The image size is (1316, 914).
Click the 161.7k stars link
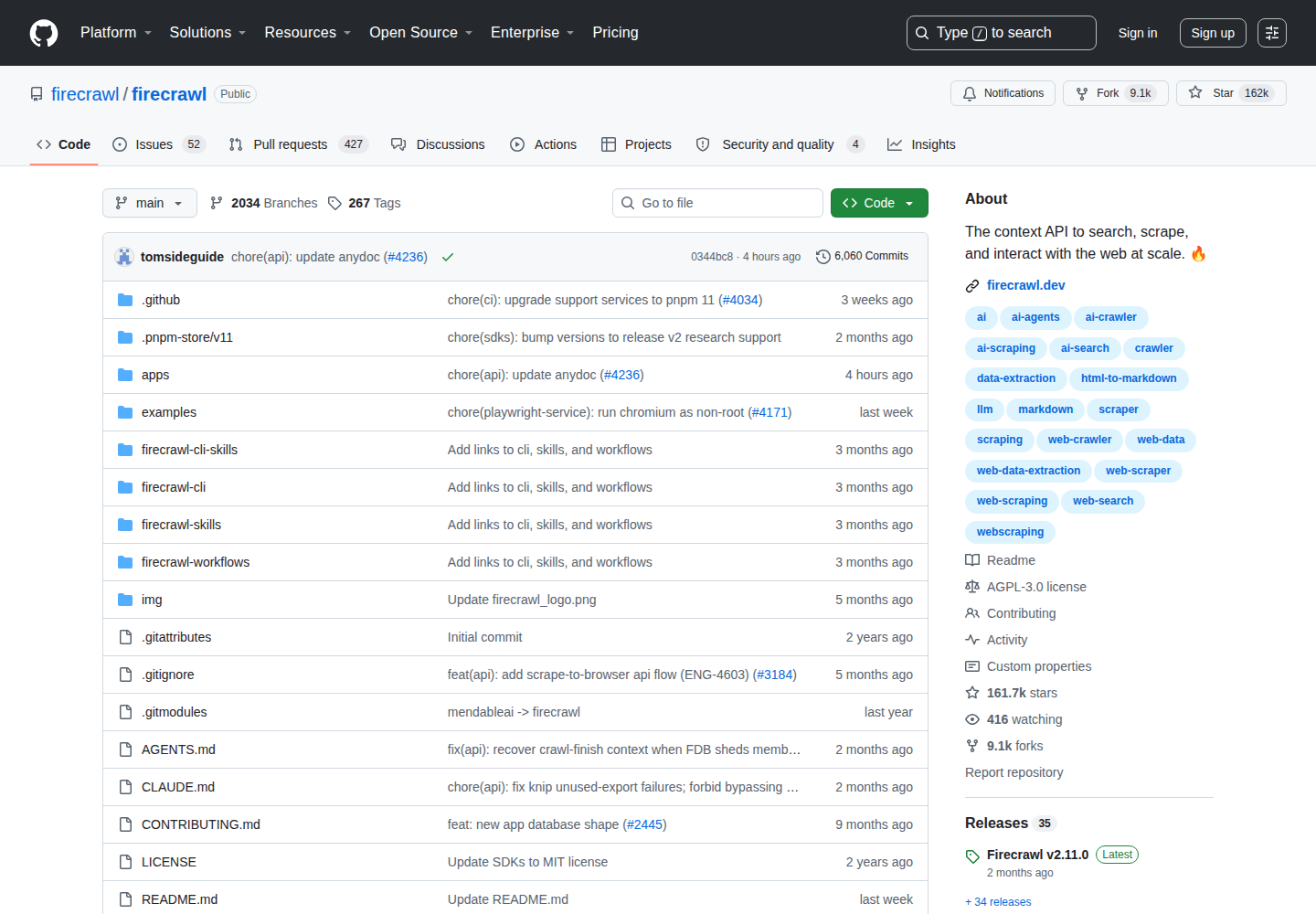click(1022, 693)
